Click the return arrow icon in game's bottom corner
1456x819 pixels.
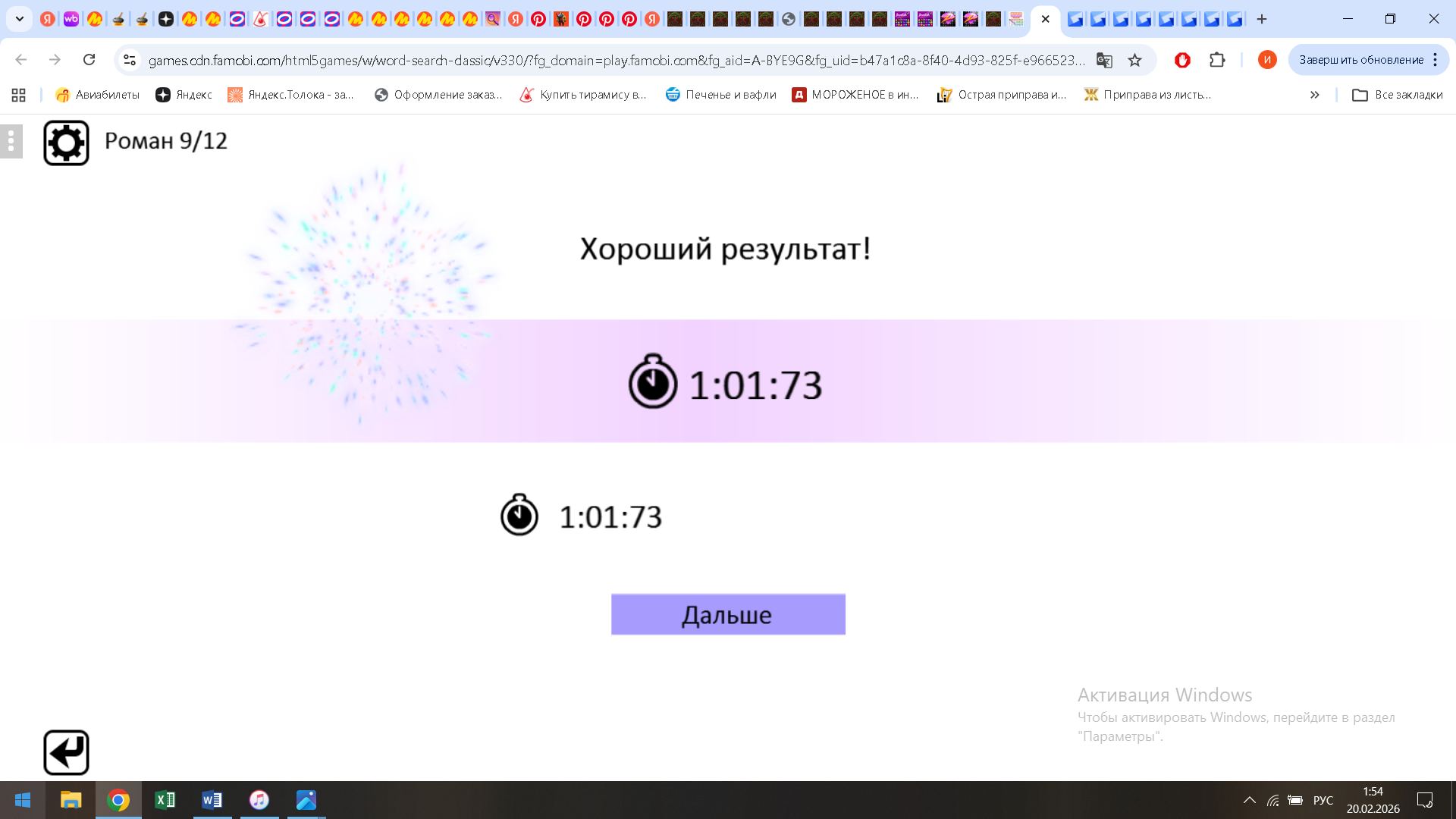pyautogui.click(x=66, y=752)
